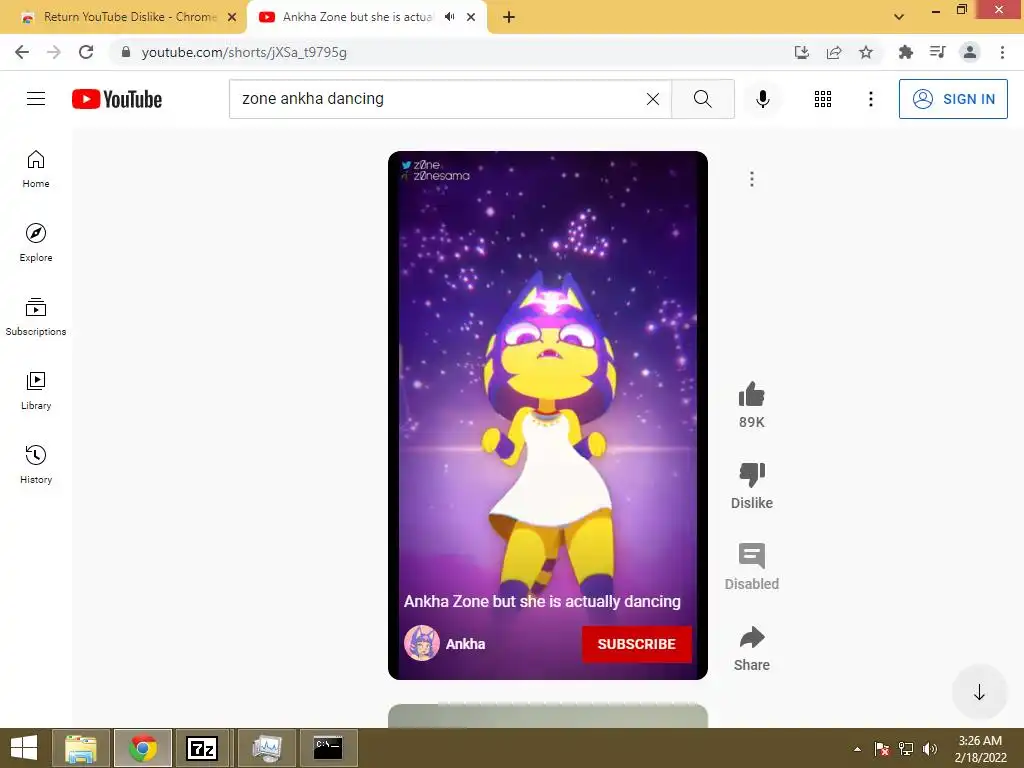Switch to Return YouTube Dislike tab
Screen dimensions: 1024x768
(129, 17)
